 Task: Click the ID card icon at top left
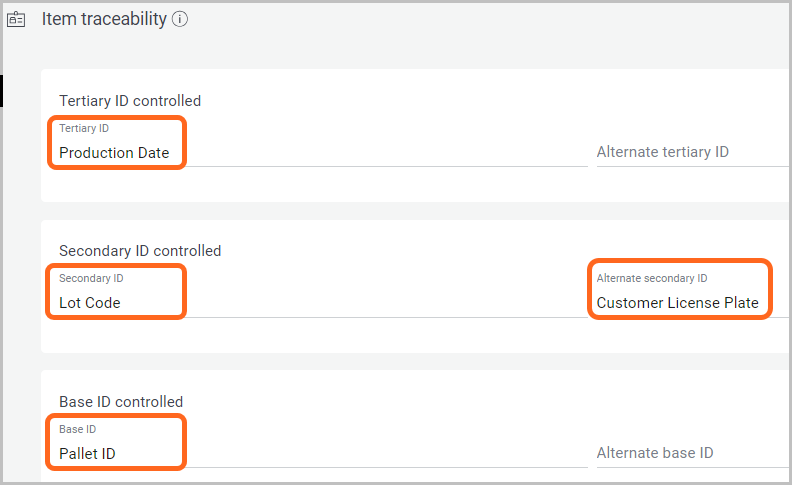click(x=16, y=20)
